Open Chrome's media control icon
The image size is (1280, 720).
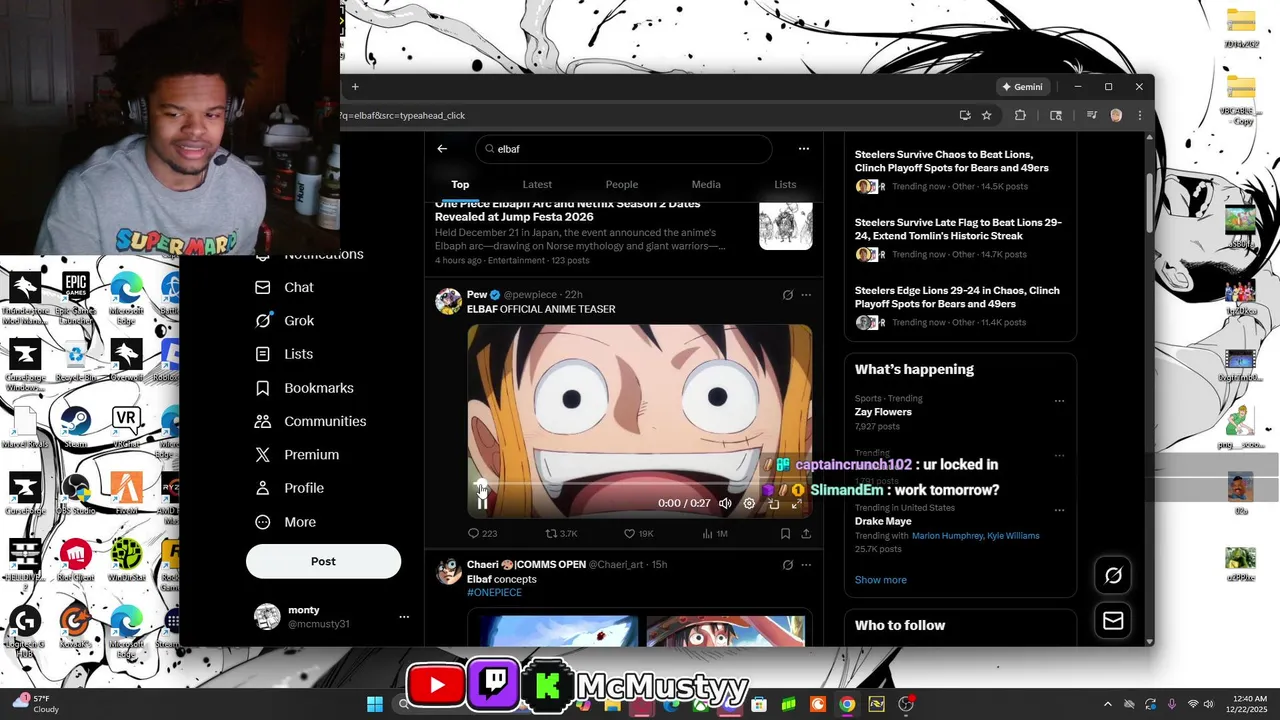click(x=1092, y=115)
